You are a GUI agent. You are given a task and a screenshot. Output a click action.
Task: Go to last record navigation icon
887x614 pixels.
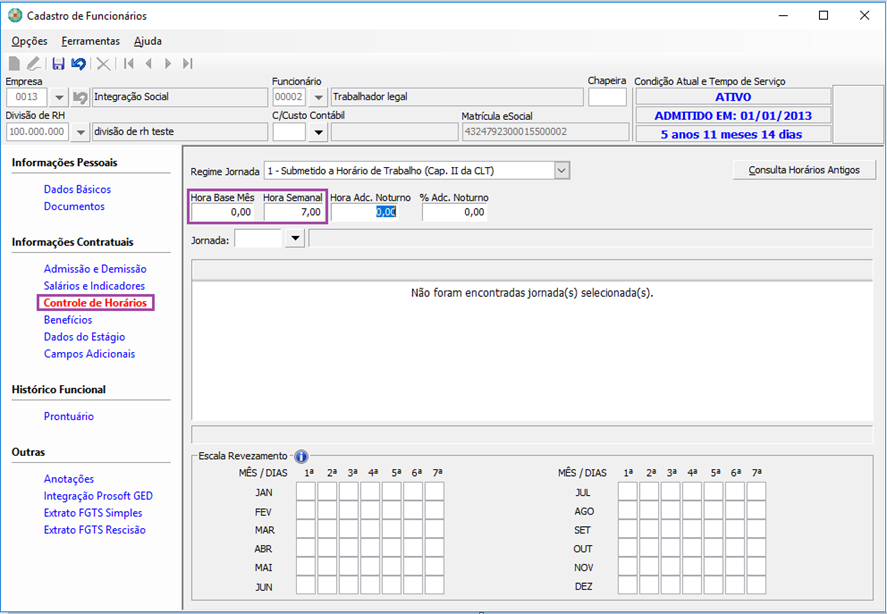pos(188,63)
